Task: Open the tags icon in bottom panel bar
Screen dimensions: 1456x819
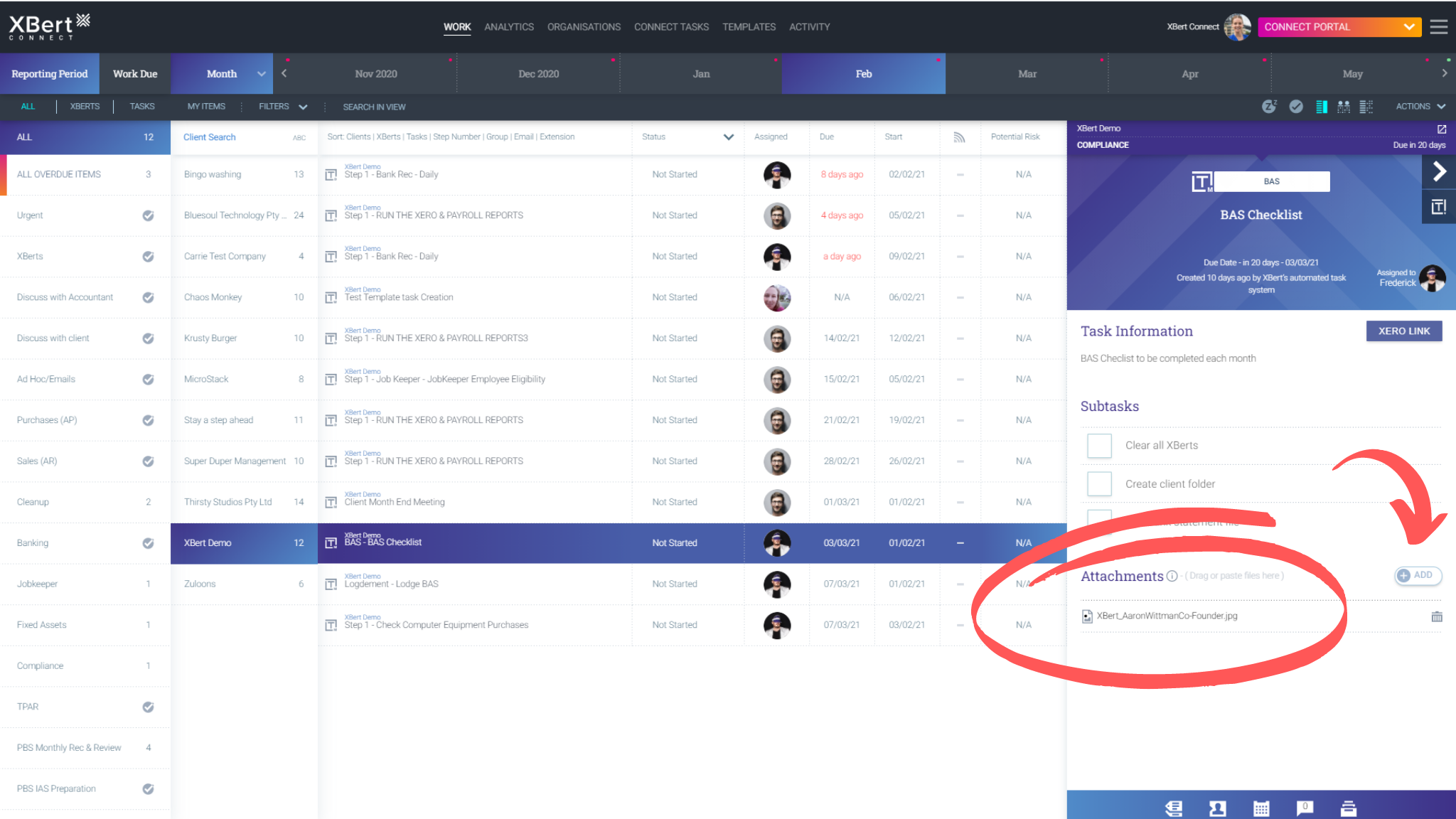Action: 1174,808
